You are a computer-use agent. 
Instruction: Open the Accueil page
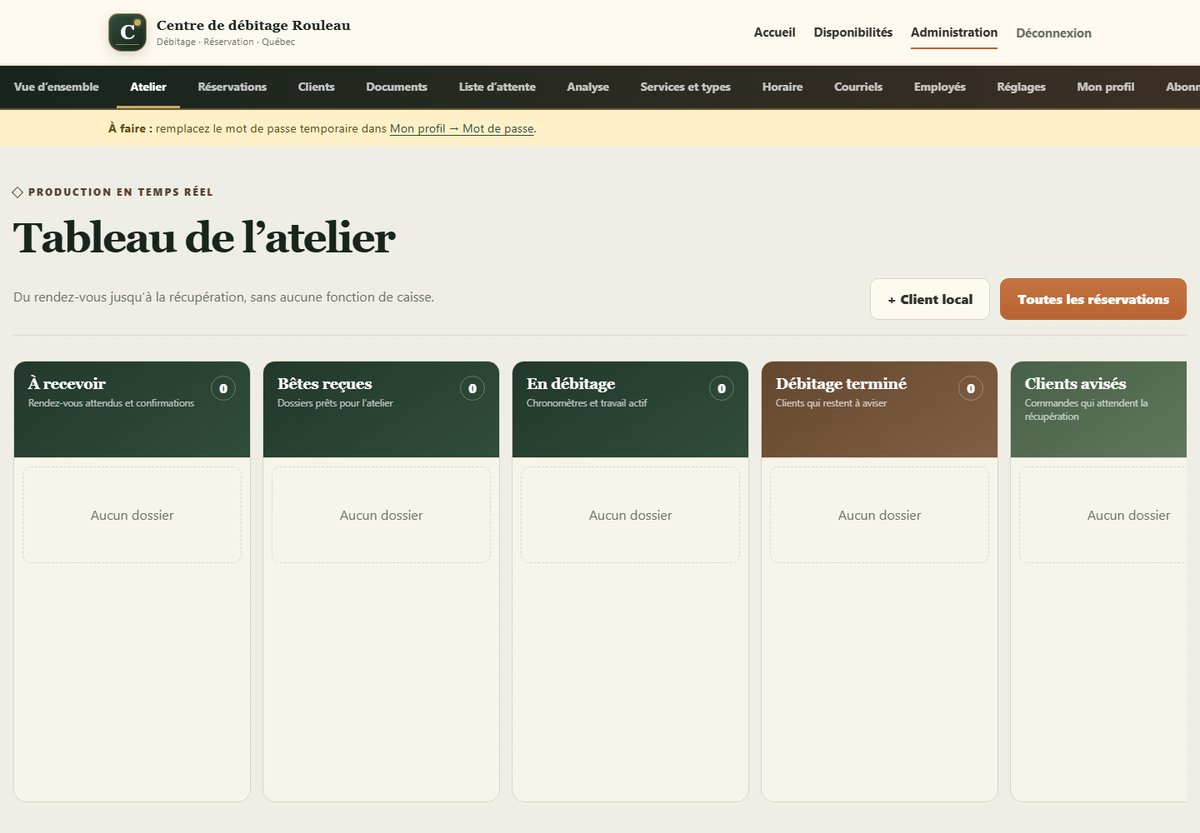click(774, 32)
